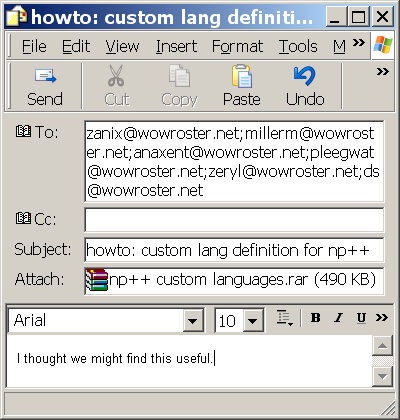This screenshot has width=400, height=420.
Task: Open the Tools menu
Action: pos(298,46)
